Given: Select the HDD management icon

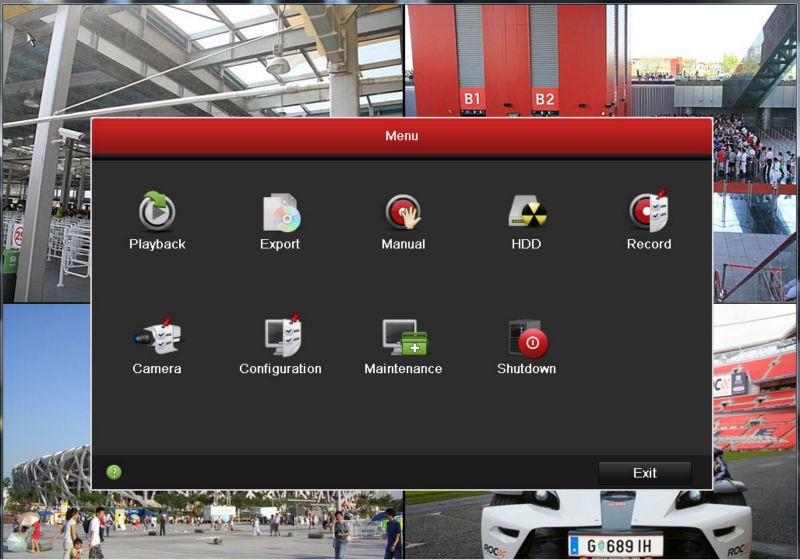Looking at the screenshot, I should click(527, 212).
